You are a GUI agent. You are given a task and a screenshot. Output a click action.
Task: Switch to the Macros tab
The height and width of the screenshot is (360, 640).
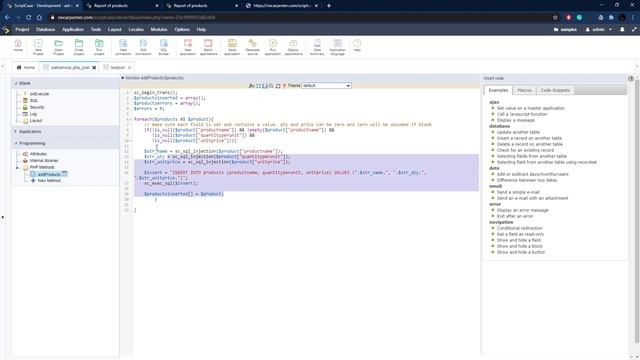[x=524, y=90]
